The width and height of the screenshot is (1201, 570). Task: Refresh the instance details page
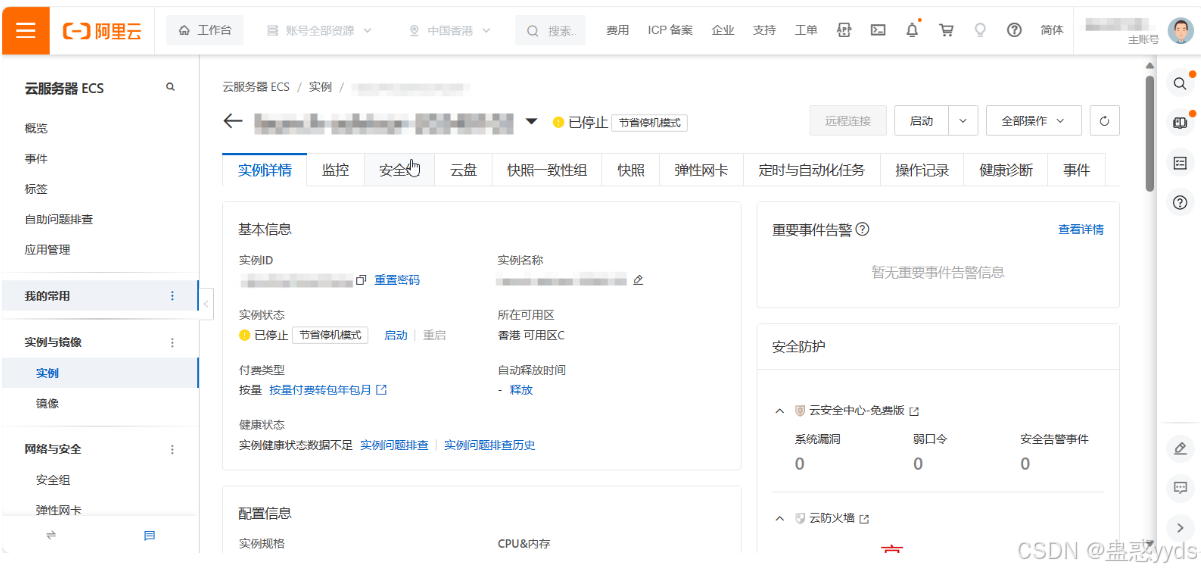(x=1104, y=121)
